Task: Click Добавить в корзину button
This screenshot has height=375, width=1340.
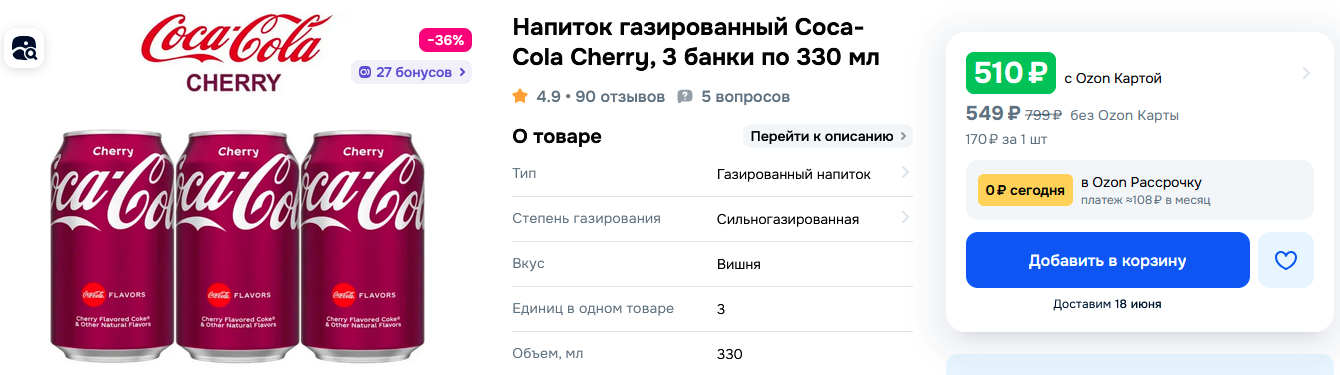Action: coord(1107,260)
